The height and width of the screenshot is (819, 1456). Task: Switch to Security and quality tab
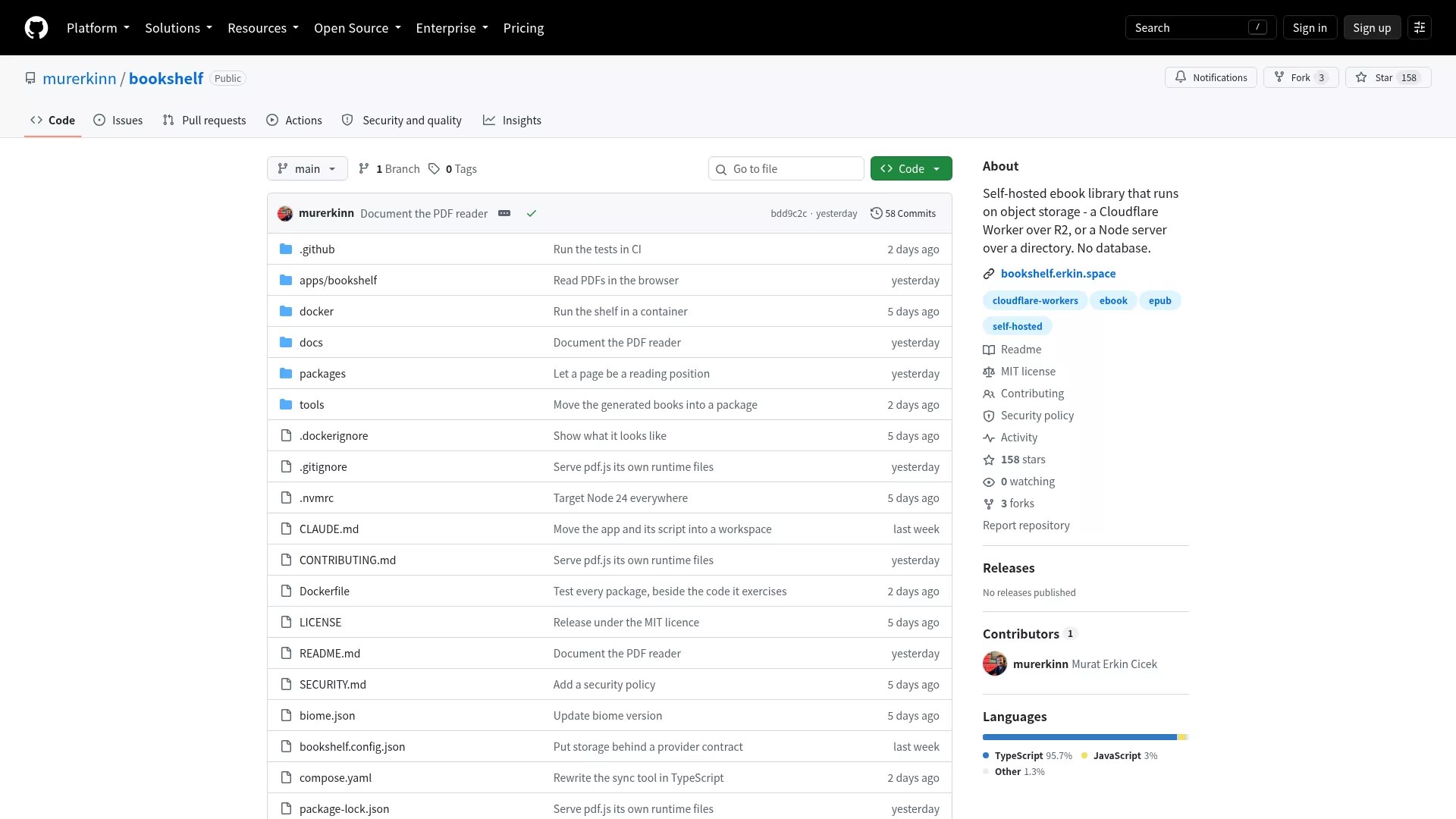point(401,120)
